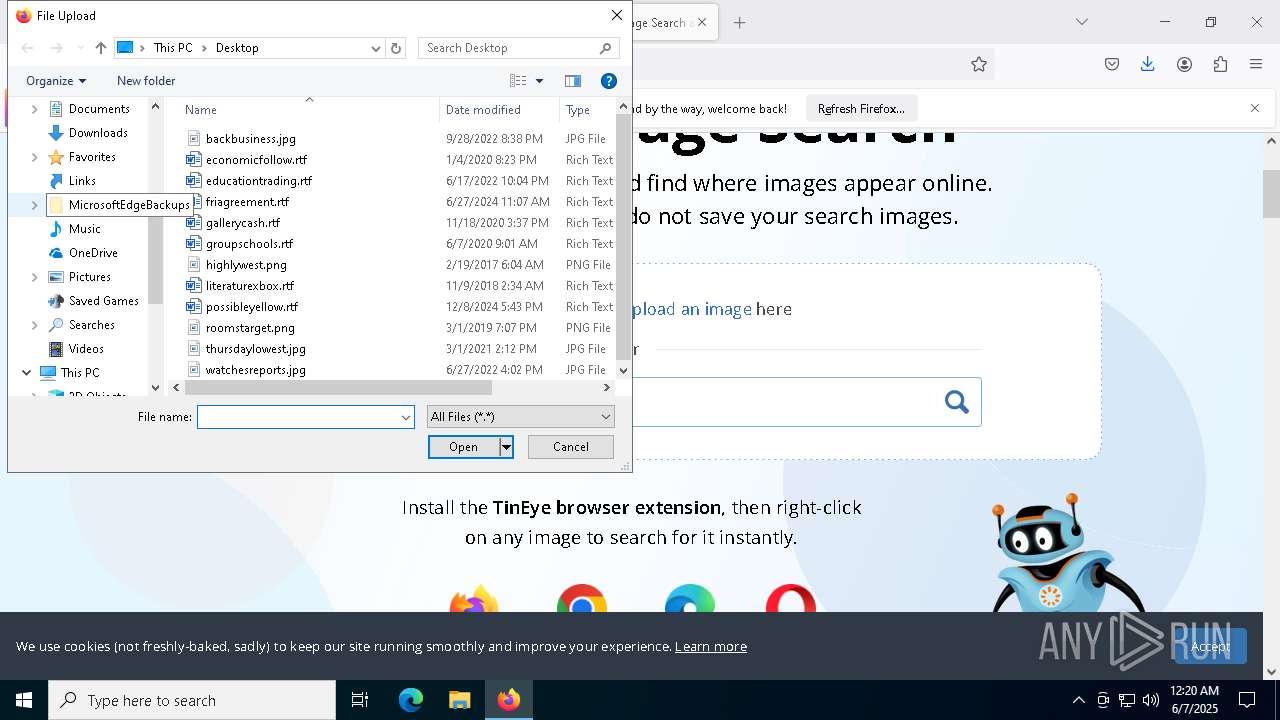Open the volume control in tray
This screenshot has width=1280, height=720.
(x=1151, y=700)
